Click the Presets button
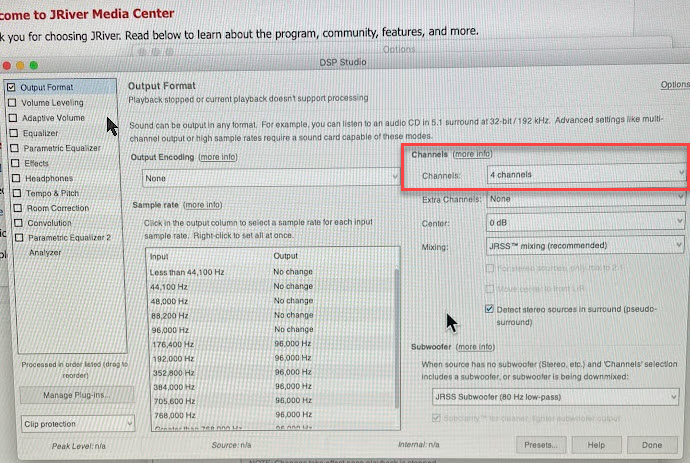The image size is (690, 463). coord(541,445)
